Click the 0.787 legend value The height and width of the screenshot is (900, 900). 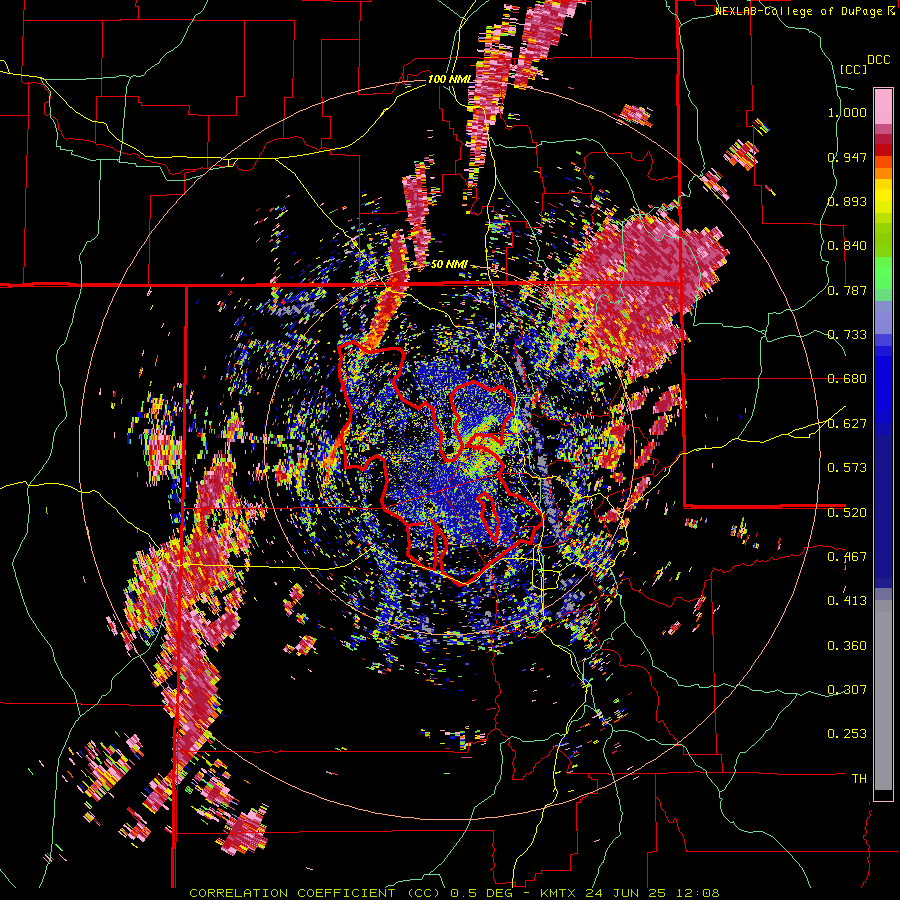point(847,290)
